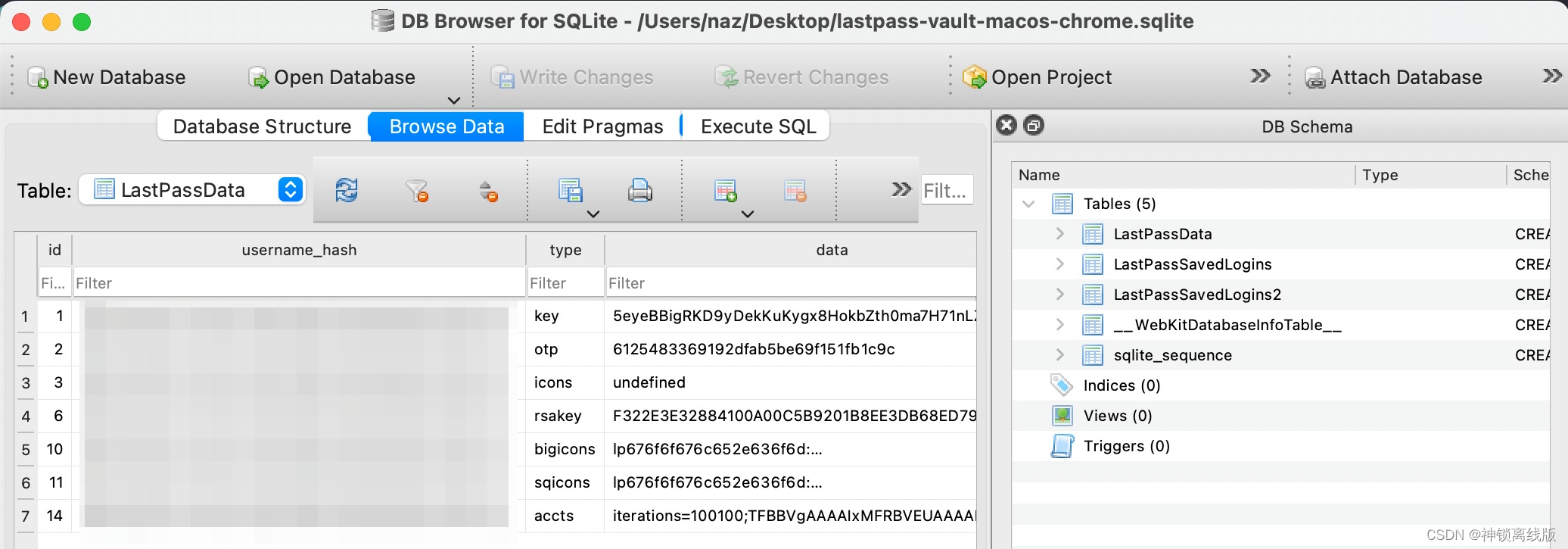Expand the __WebKitDatabaseInfoTable__ node

coord(1060,325)
